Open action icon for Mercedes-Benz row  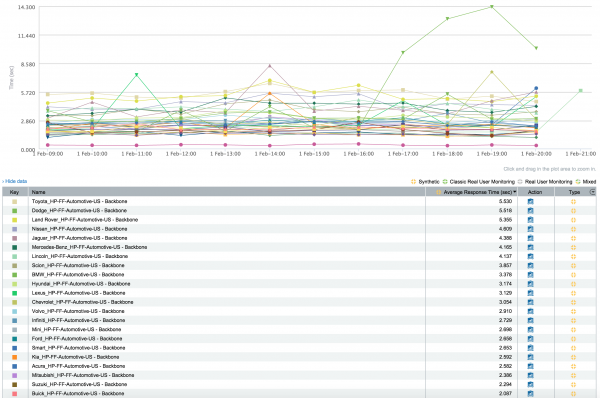[x=530, y=247]
